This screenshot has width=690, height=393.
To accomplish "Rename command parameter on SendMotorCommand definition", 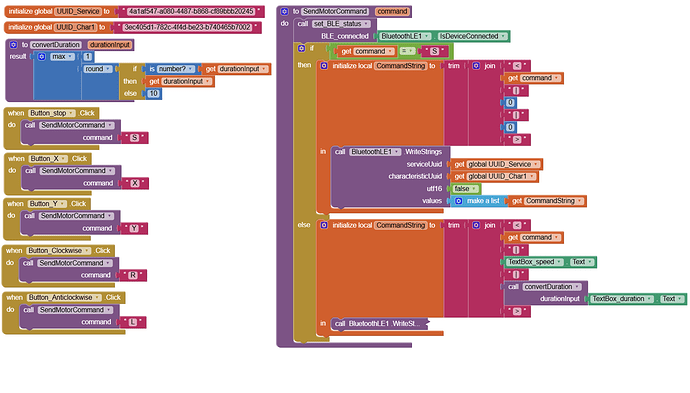I will click(x=392, y=11).
